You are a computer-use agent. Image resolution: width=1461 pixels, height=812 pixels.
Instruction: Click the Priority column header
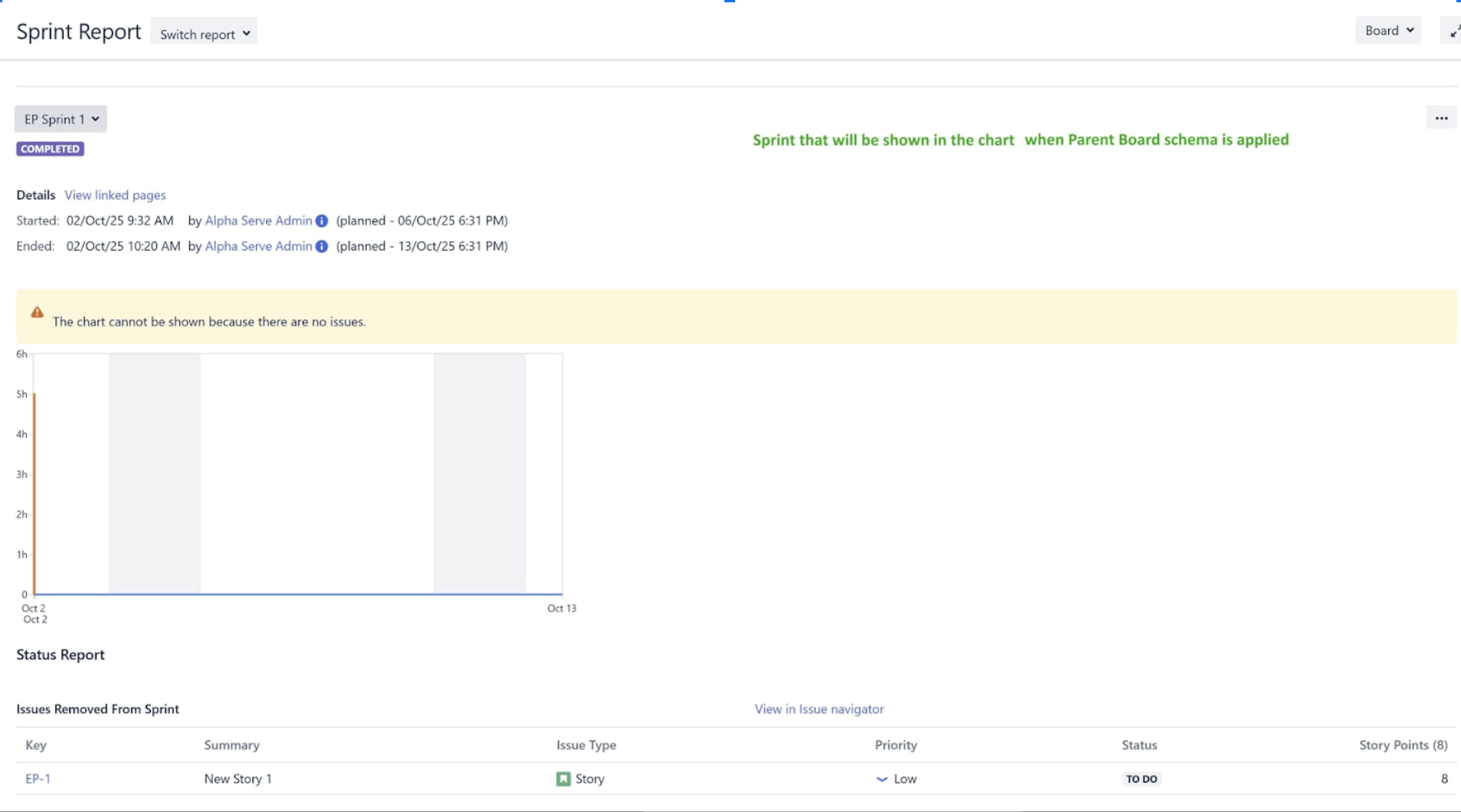[896, 745]
